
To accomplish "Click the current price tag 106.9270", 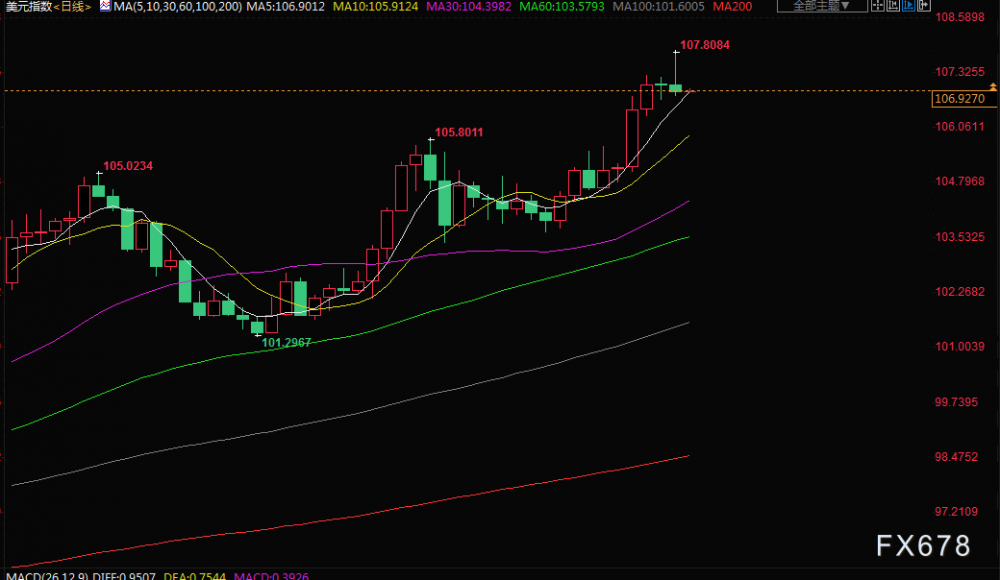I will (x=964, y=99).
